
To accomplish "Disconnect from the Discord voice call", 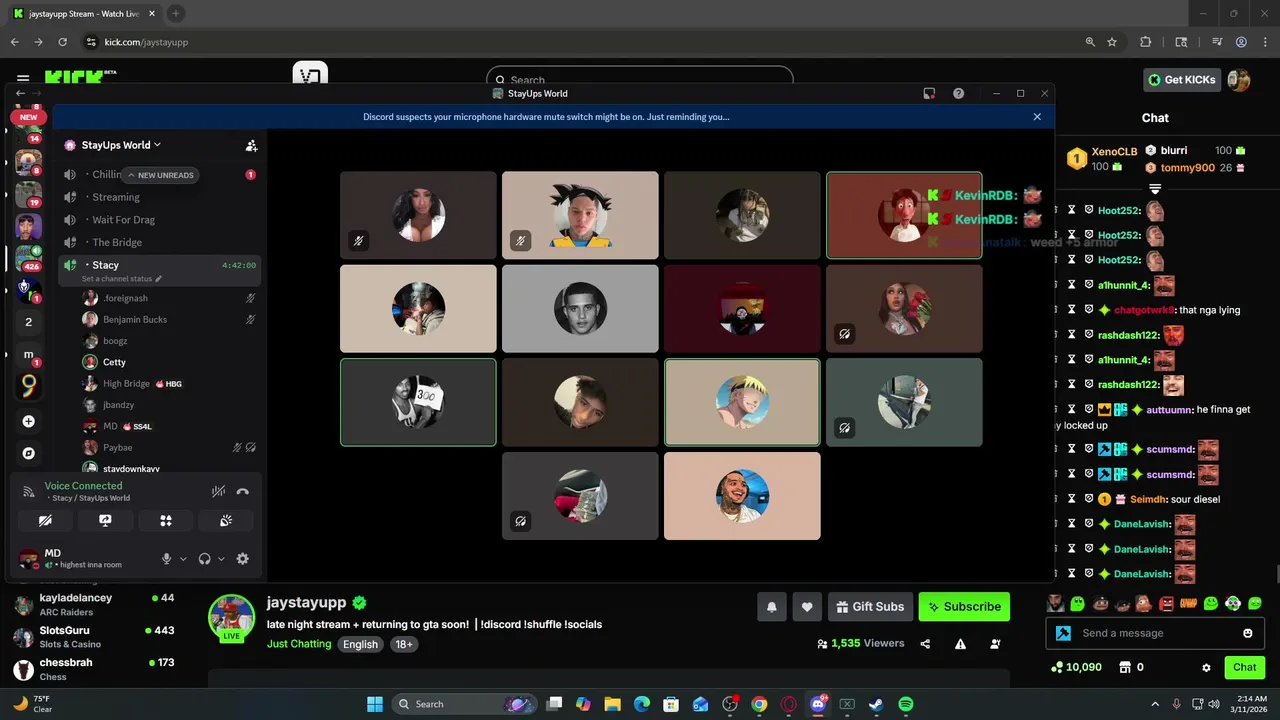I will pos(242,491).
